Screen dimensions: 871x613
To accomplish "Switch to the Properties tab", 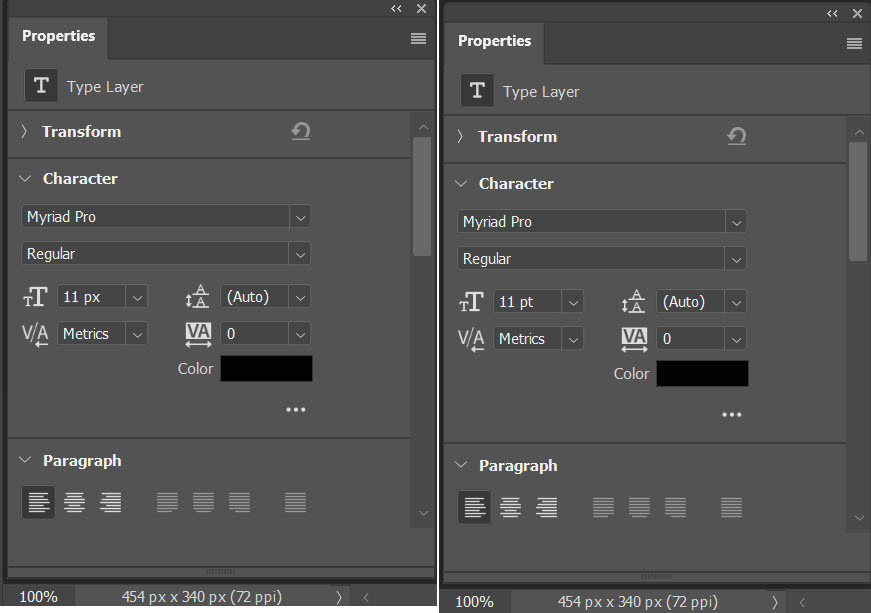I will (57, 36).
